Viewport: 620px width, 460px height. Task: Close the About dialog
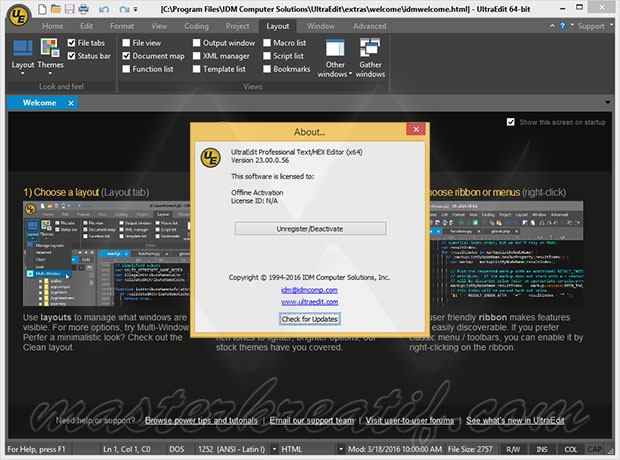[416, 129]
